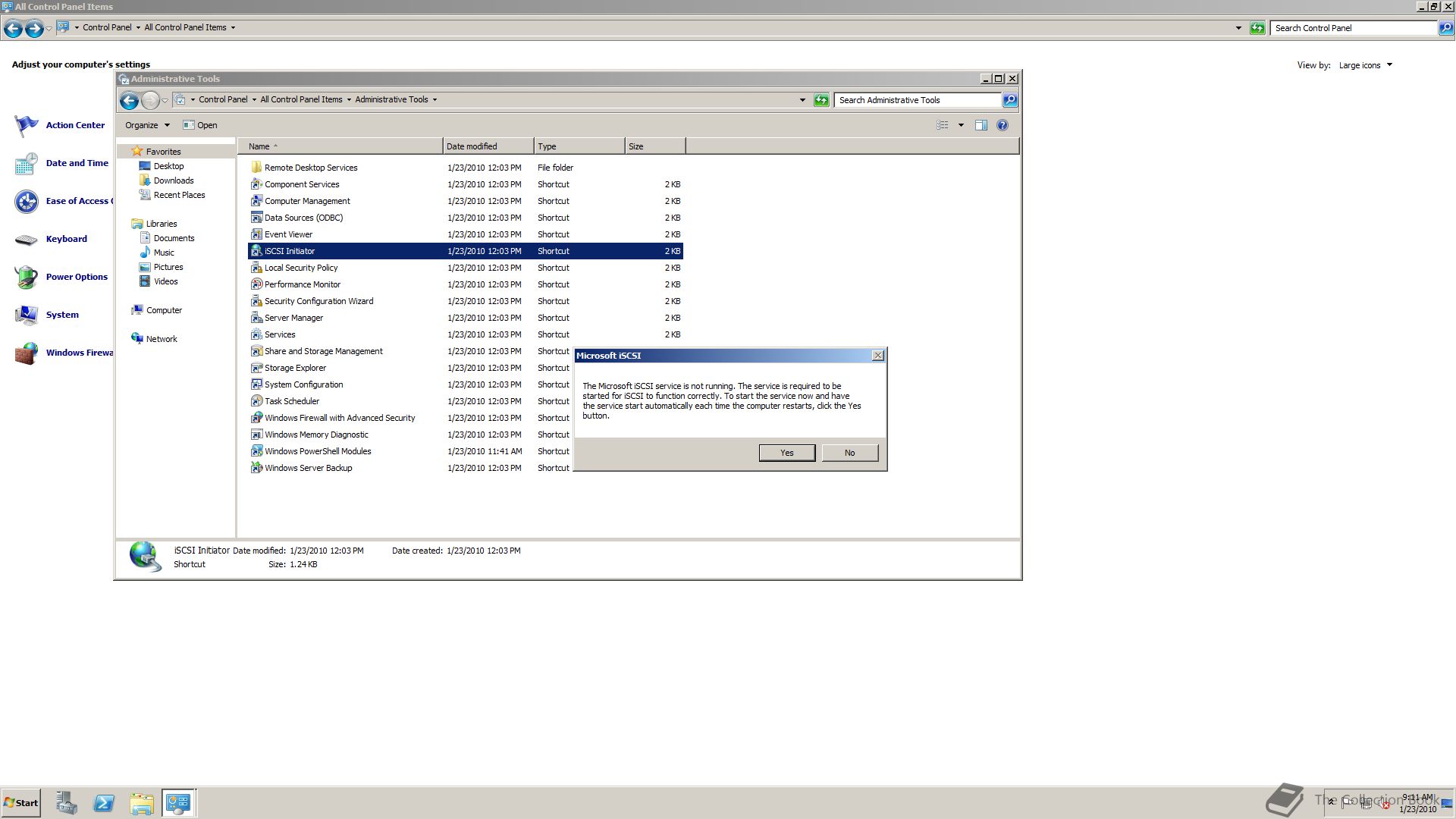Select the Event Viewer shortcut icon

256,234
